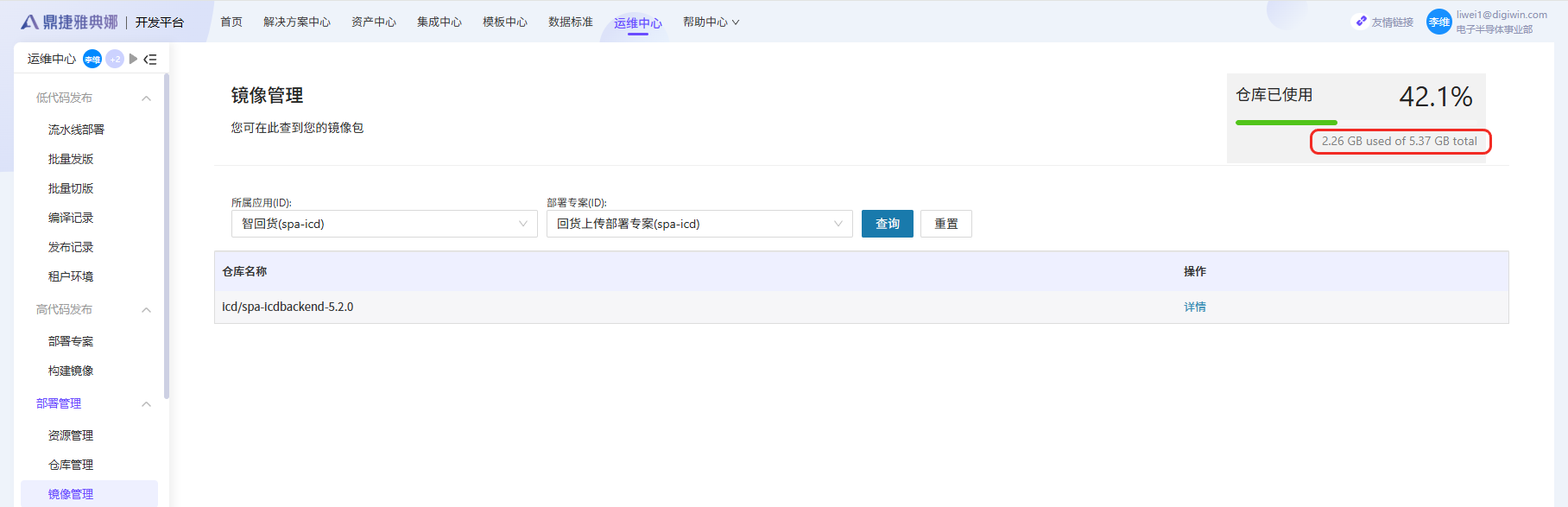The height and width of the screenshot is (507, 1568).
Task: Switch to 数据标准 in top navigation
Action: point(570,22)
